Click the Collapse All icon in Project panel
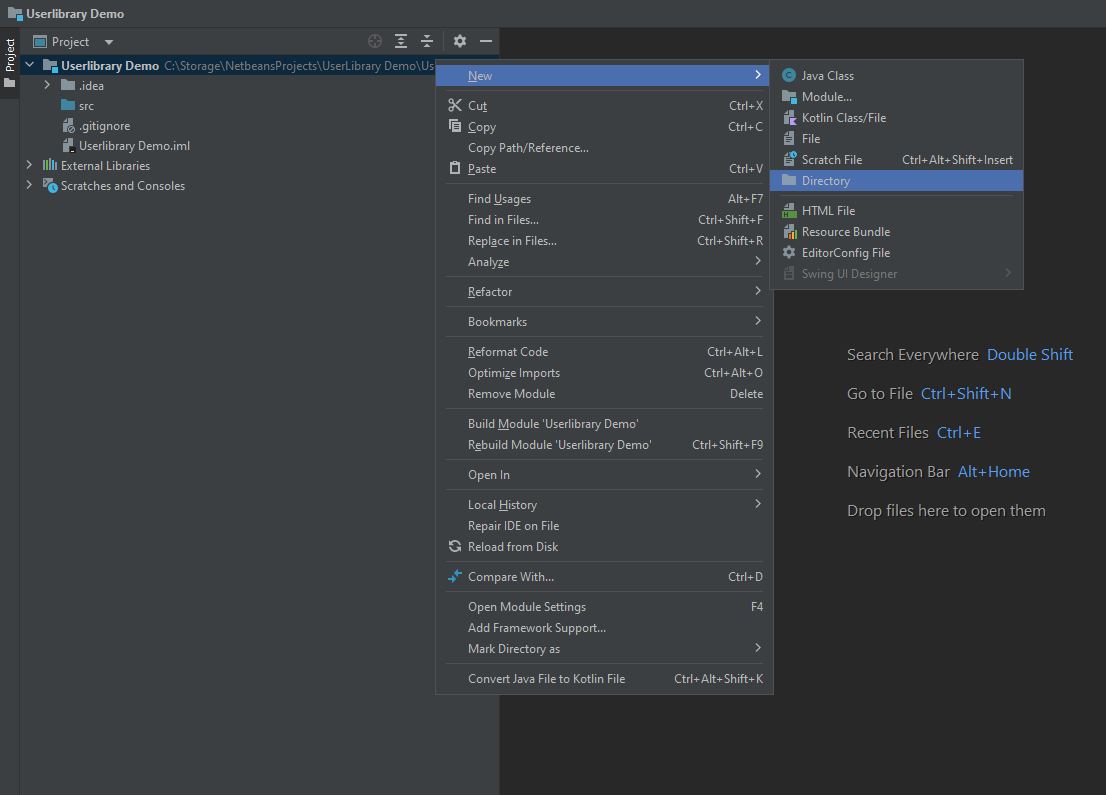This screenshot has width=1106, height=795. 427,42
